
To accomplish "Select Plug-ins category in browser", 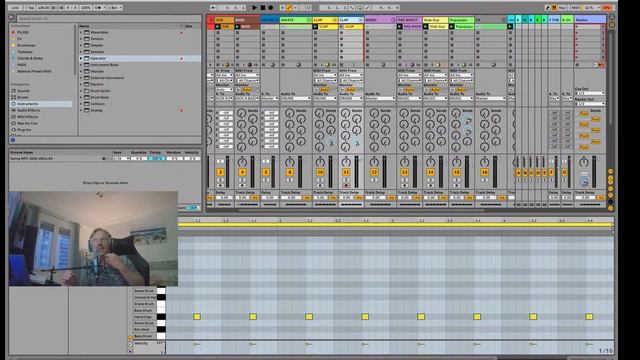I will click(x=24, y=130).
